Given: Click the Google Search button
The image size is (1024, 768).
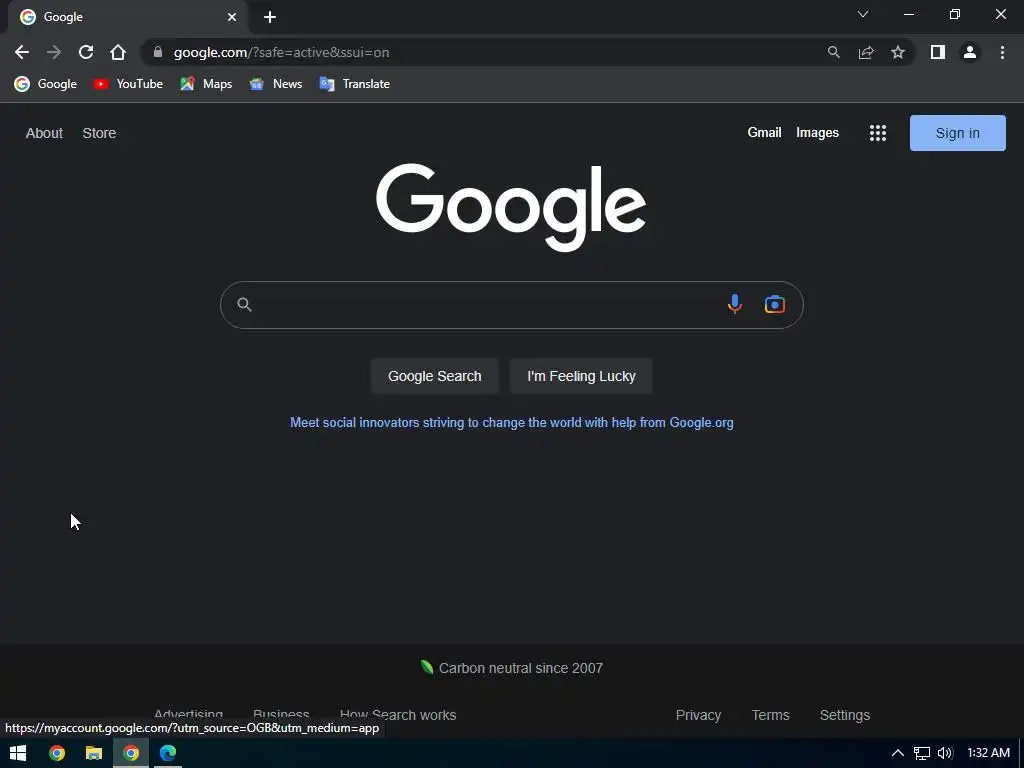Looking at the screenshot, I should point(434,376).
